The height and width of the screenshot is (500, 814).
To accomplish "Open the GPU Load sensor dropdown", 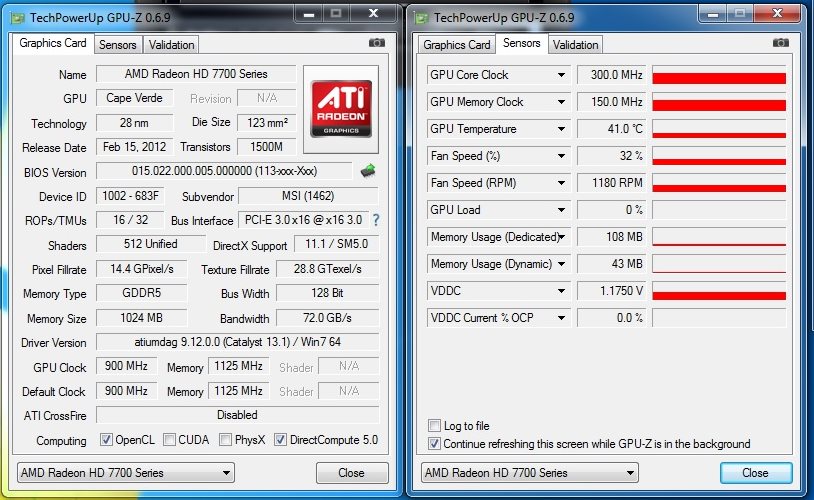I will (561, 210).
